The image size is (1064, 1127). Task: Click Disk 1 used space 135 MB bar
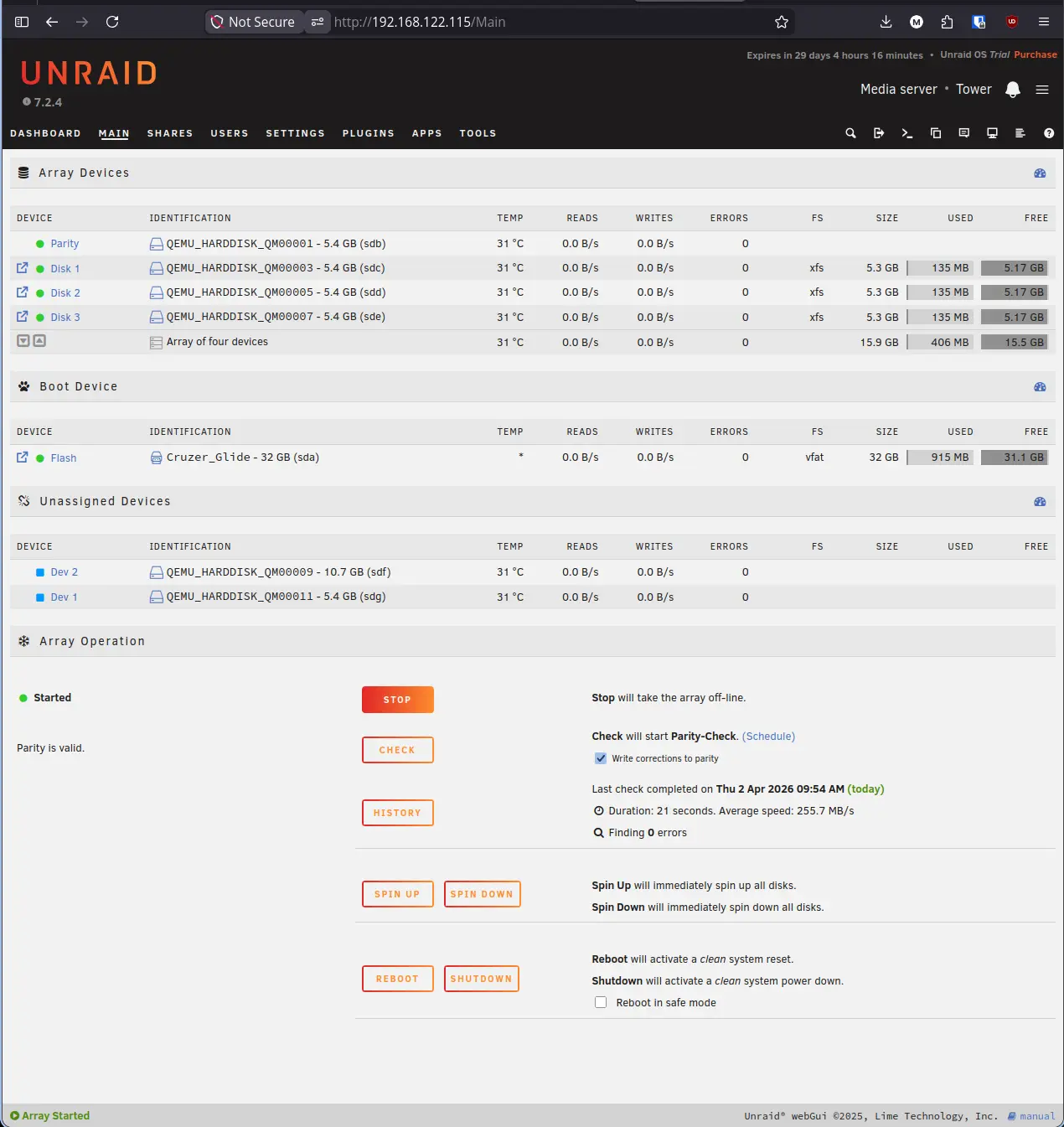(x=940, y=268)
